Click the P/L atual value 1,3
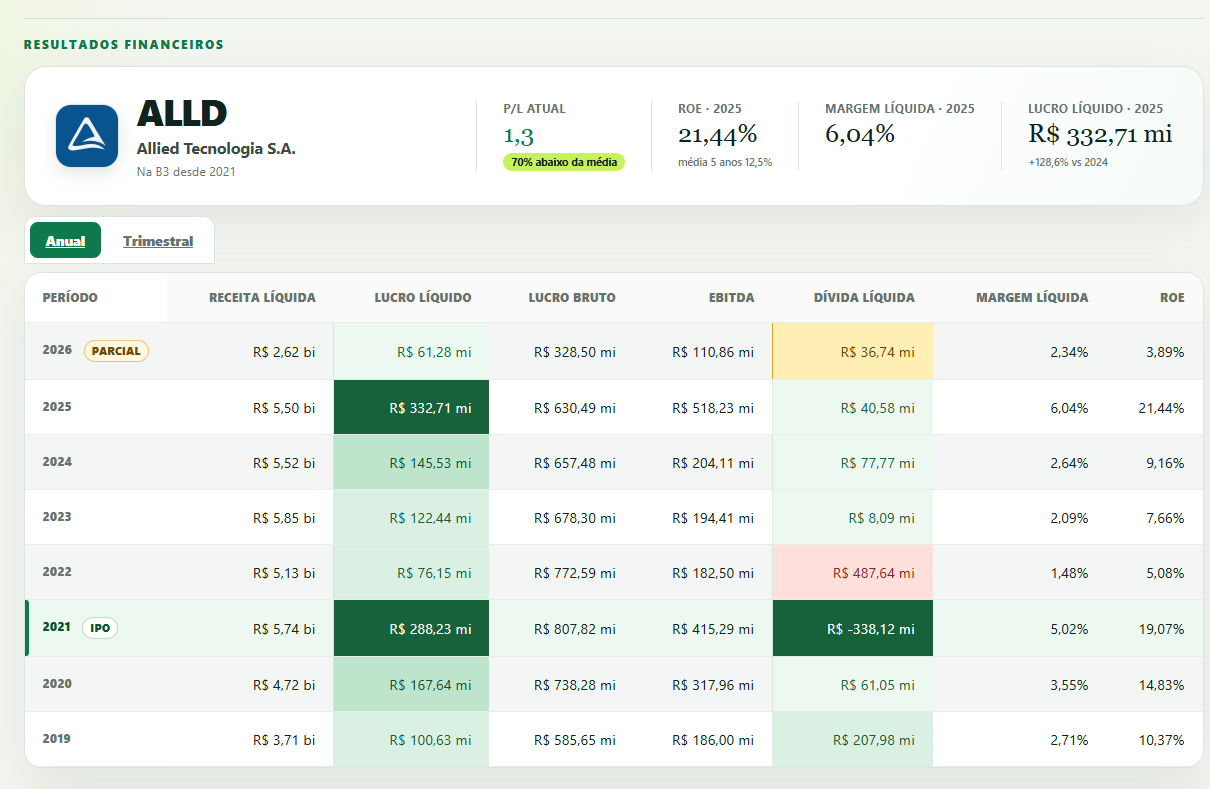This screenshot has height=789, width=1210. tap(518, 135)
